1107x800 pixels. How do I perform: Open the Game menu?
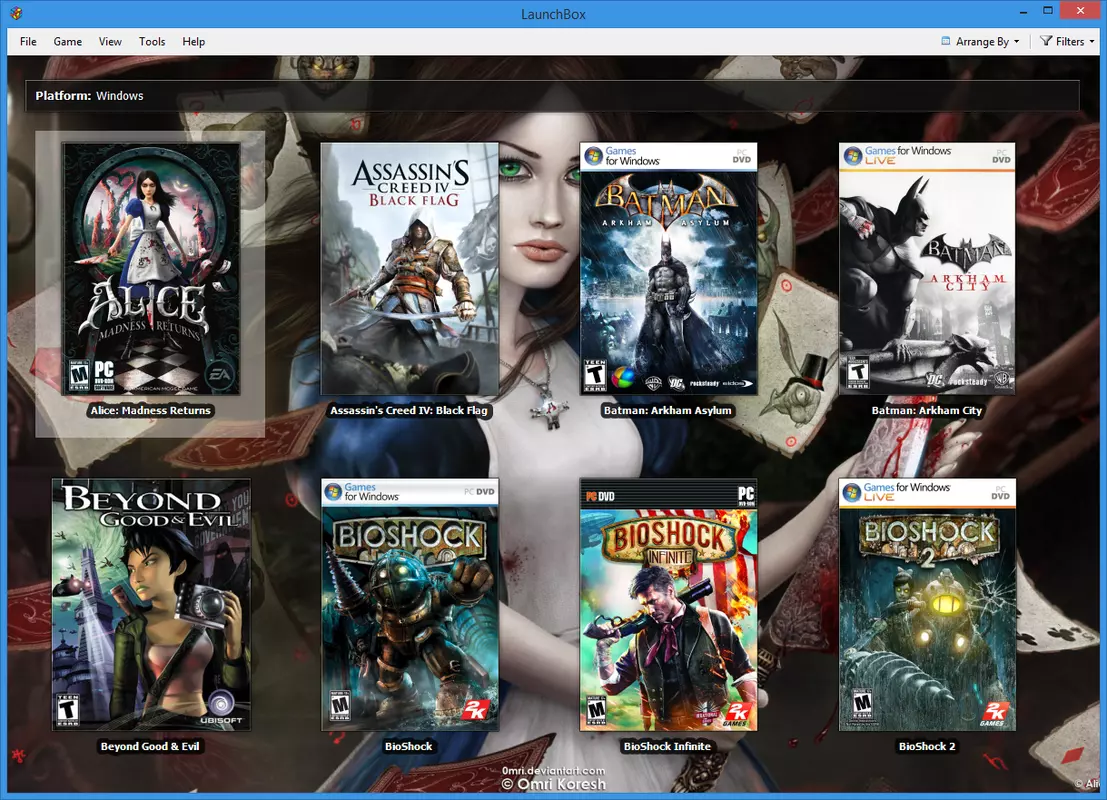pyautogui.click(x=68, y=42)
